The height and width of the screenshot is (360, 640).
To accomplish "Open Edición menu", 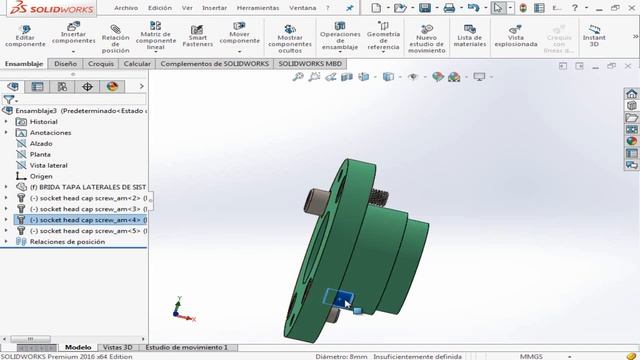I will [160, 8].
